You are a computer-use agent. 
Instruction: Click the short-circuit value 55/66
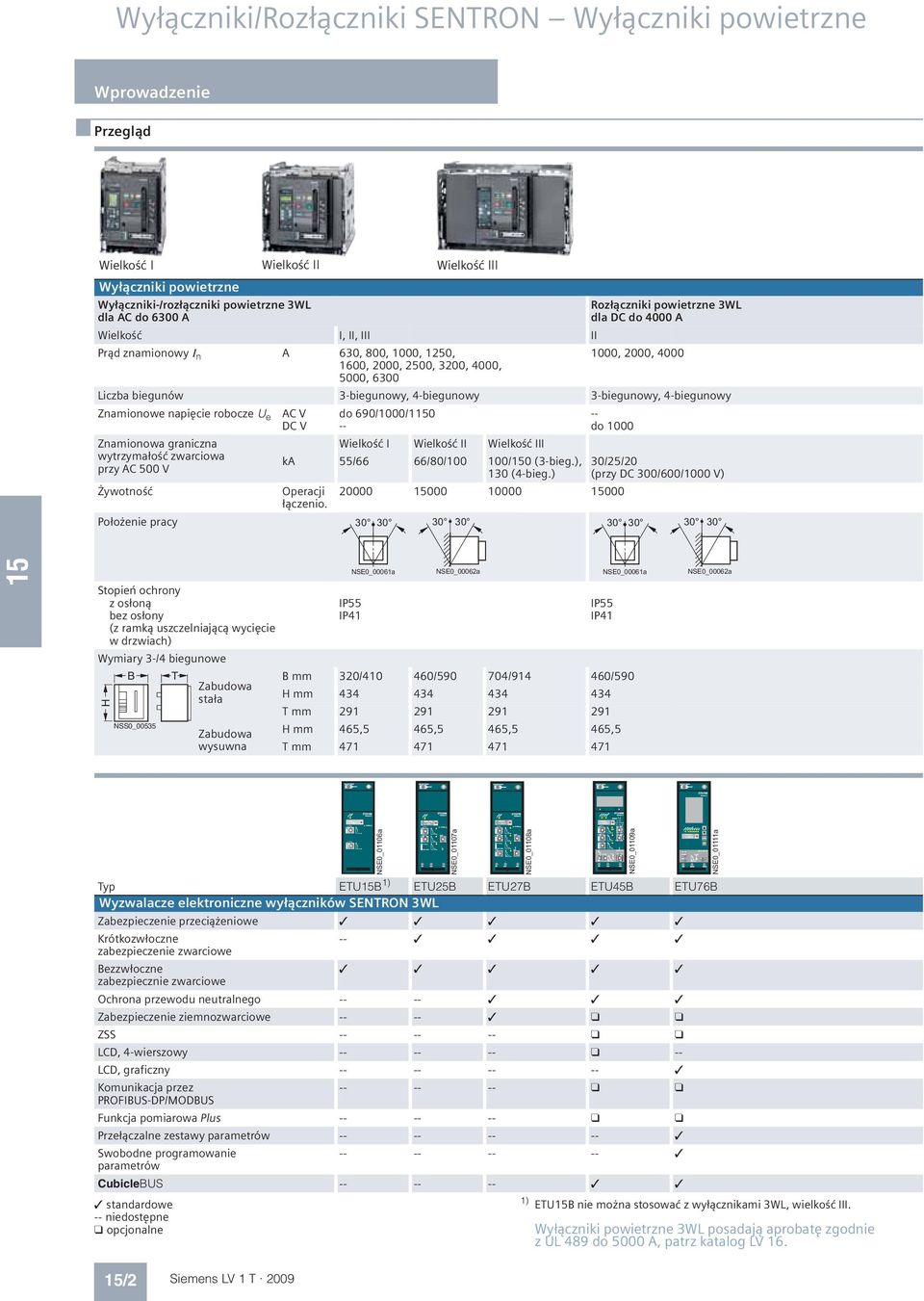click(x=354, y=461)
